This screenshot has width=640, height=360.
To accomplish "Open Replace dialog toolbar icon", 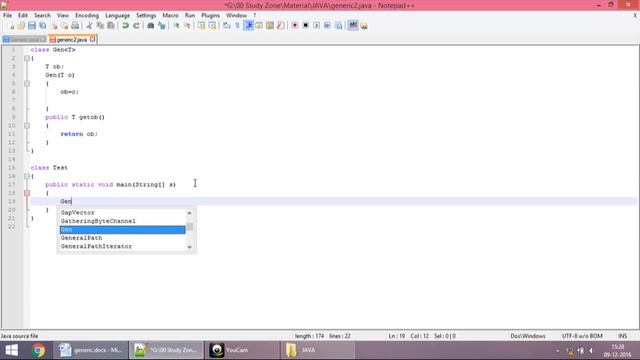I will [162, 26].
